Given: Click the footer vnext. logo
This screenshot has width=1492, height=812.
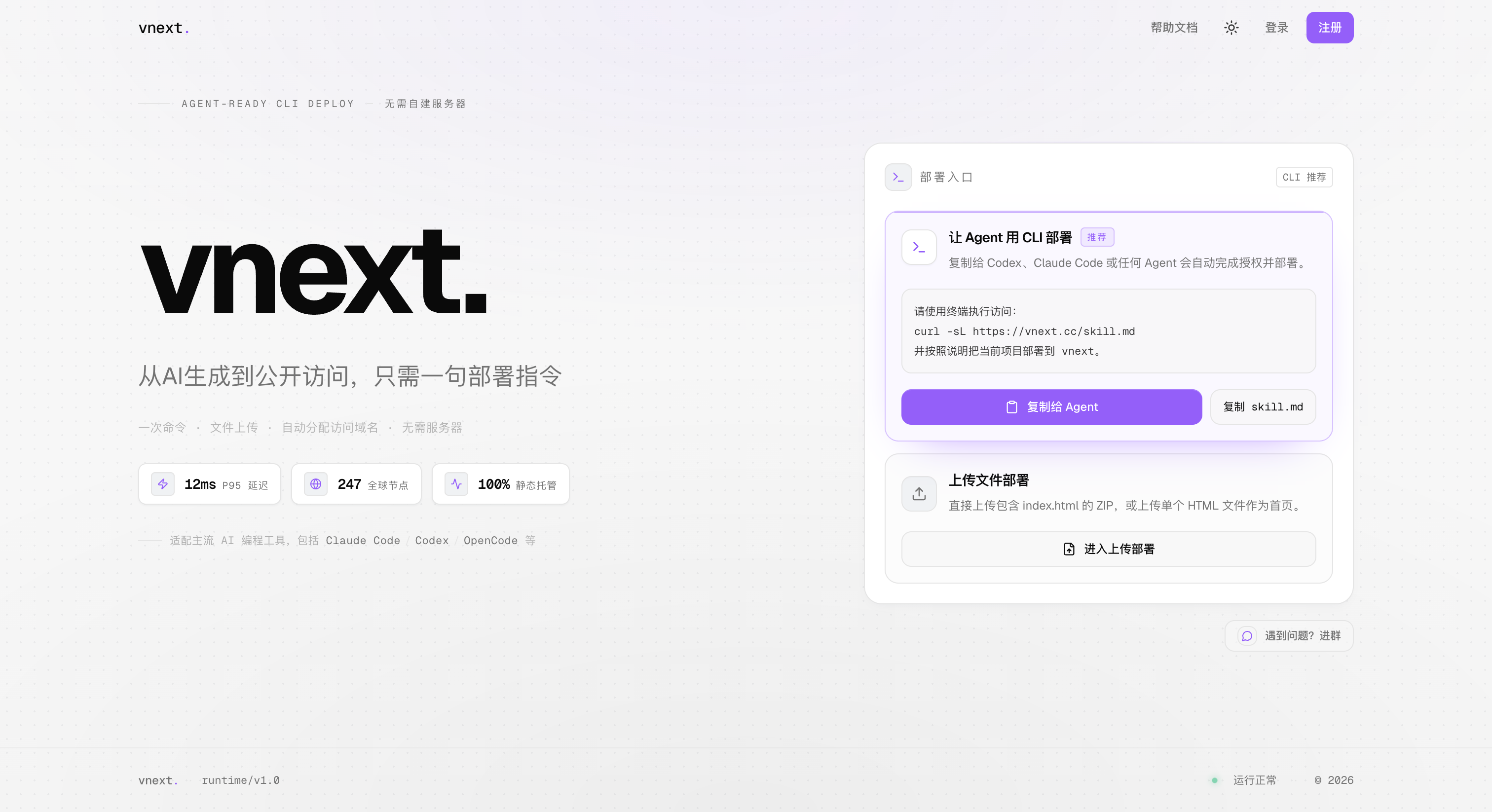Looking at the screenshot, I should coord(158,780).
